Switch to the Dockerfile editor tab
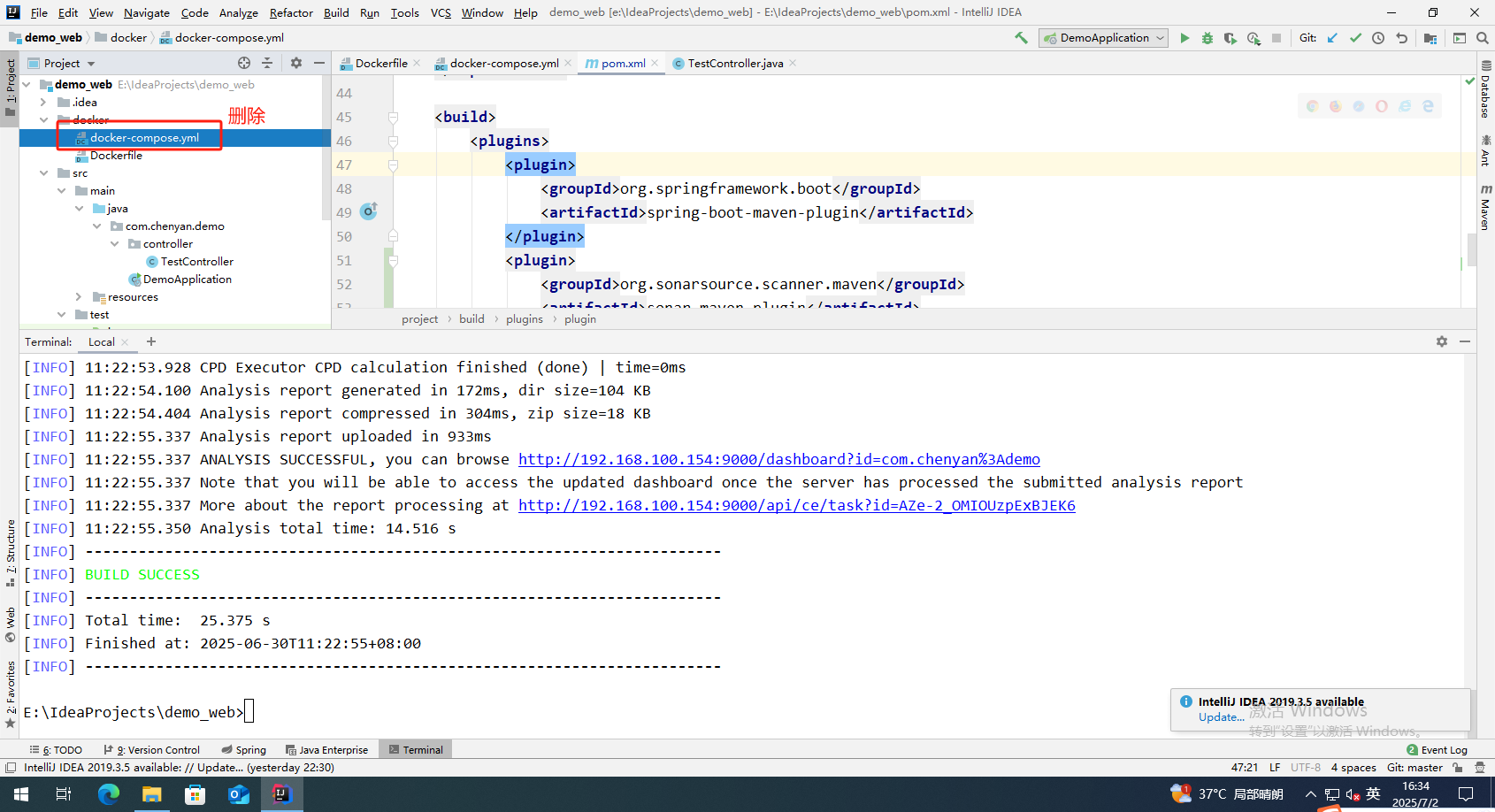 point(380,63)
